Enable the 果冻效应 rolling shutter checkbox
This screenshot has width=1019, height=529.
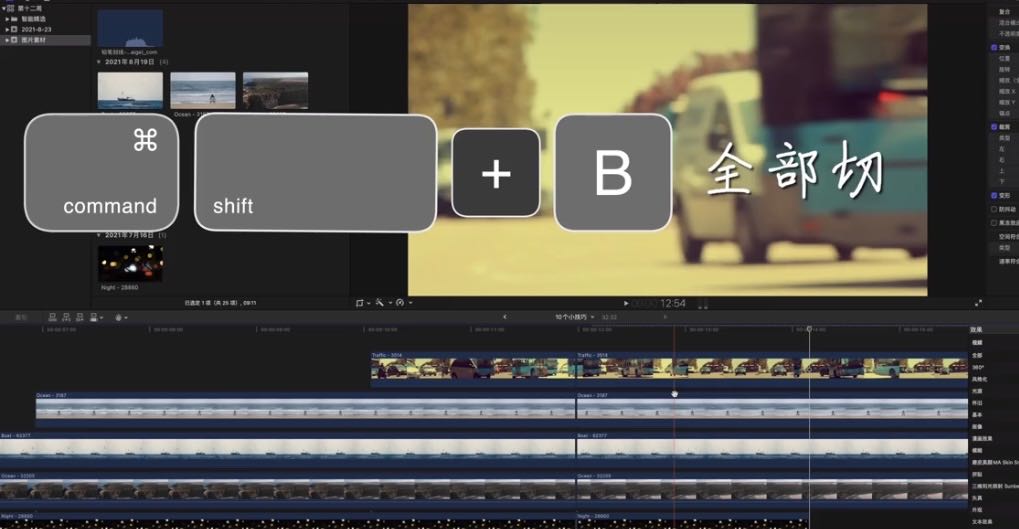994,223
